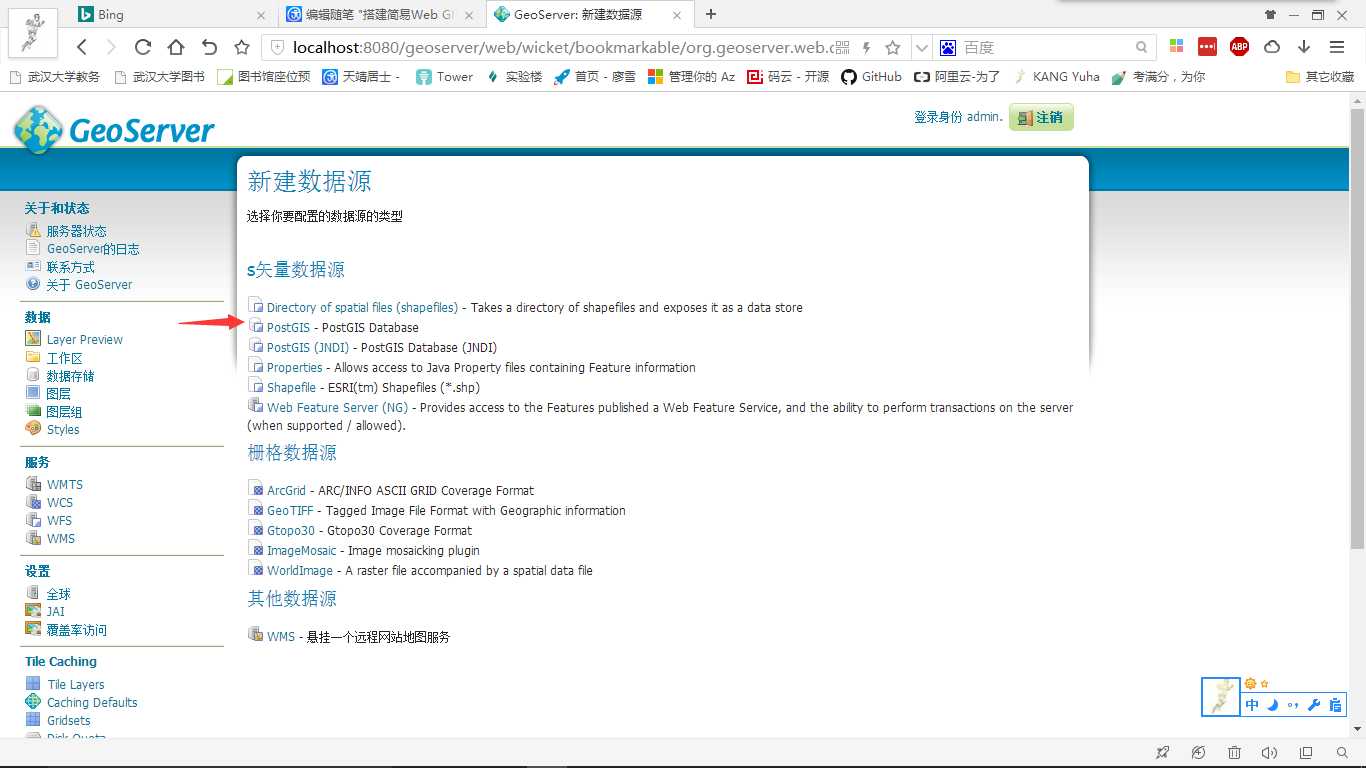Open Directory of spatial files (shapefiles) link
Image resolution: width=1366 pixels, height=768 pixels.
pyautogui.click(x=362, y=307)
